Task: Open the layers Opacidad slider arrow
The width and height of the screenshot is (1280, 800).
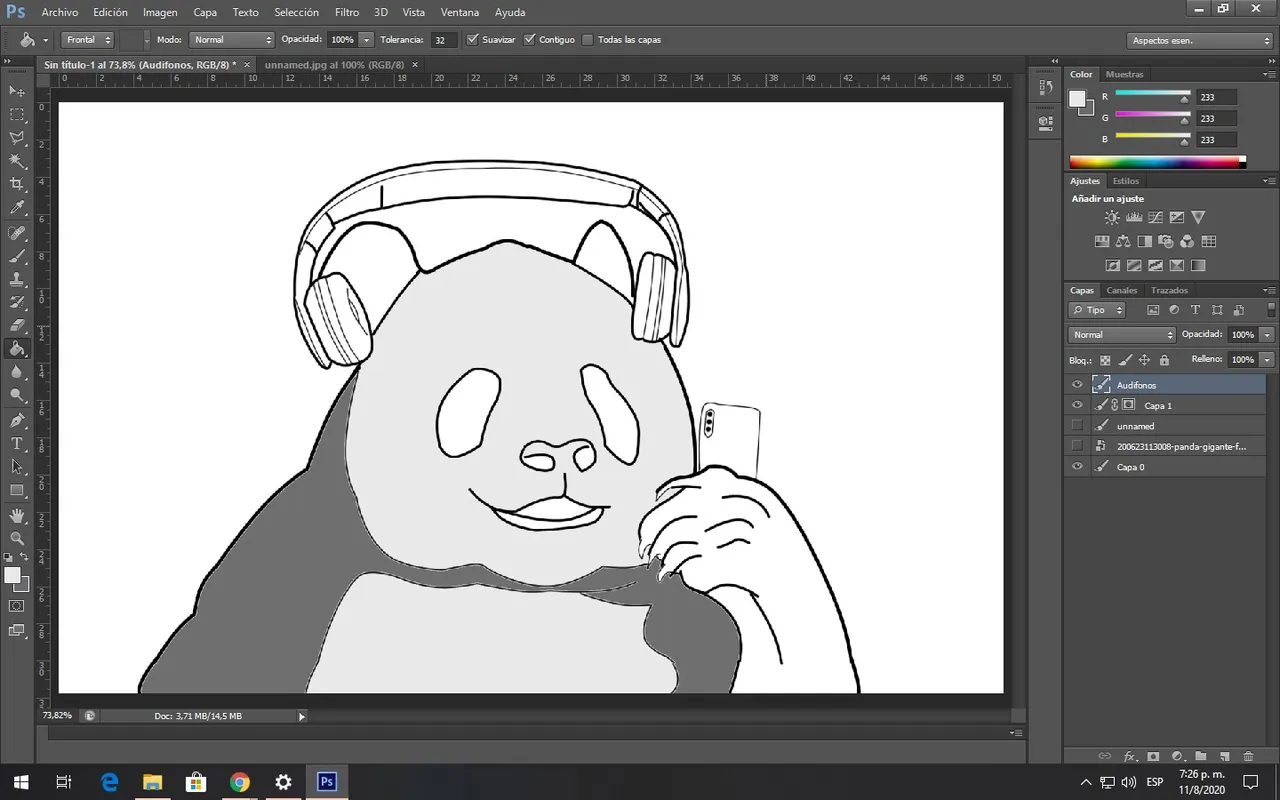Action: click(1268, 334)
